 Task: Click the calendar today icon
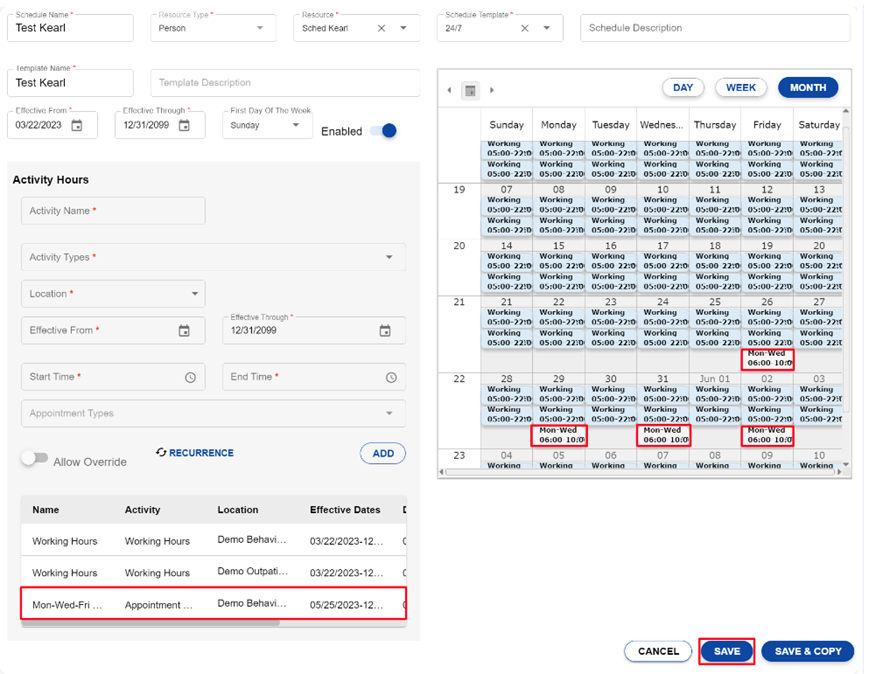(x=470, y=90)
